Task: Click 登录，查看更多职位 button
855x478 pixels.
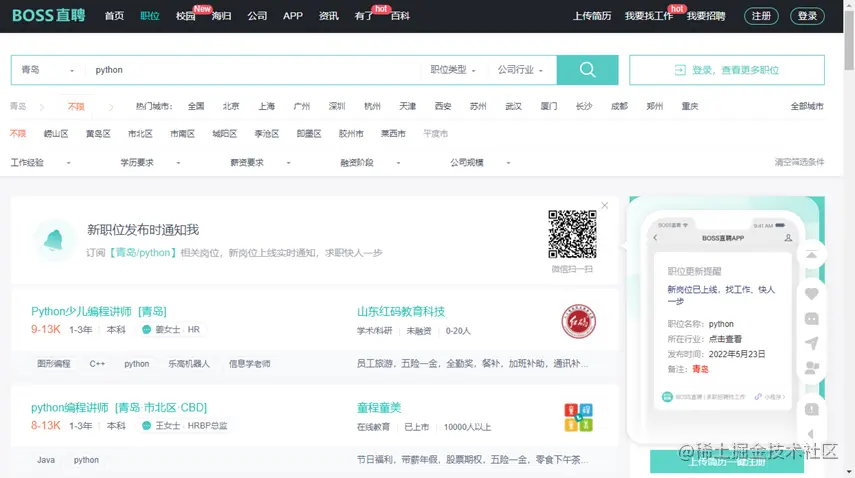Action: (x=727, y=70)
